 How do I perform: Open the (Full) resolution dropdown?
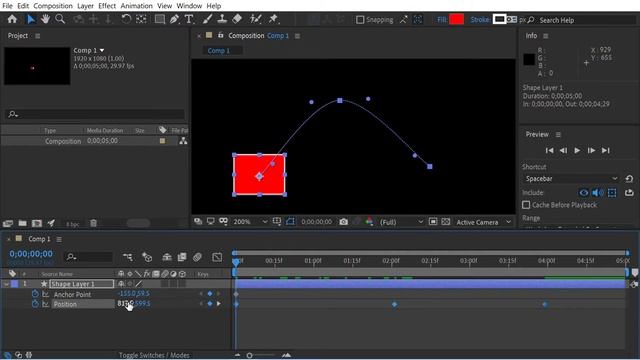point(401,222)
